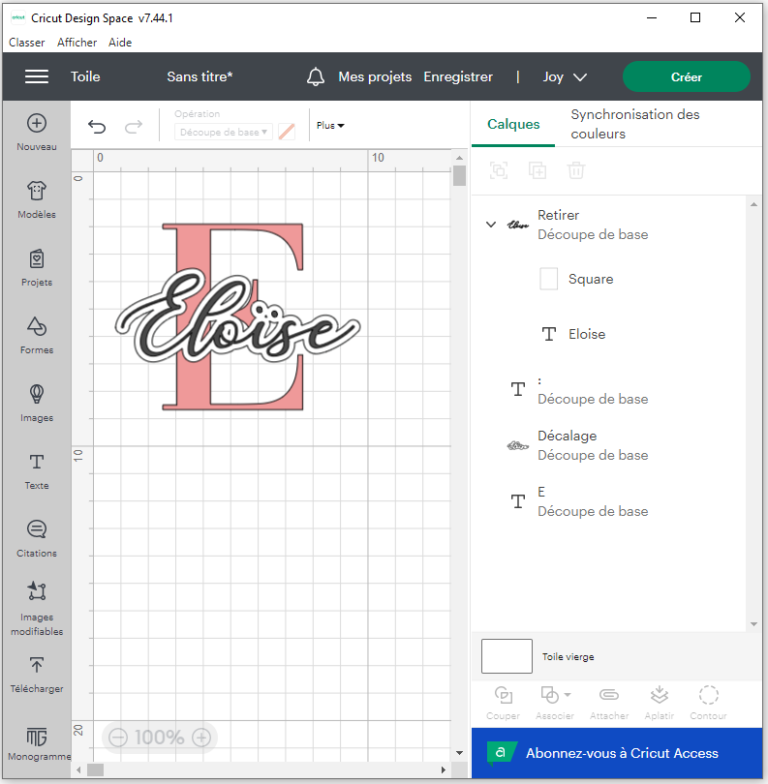This screenshot has height=784, width=768.
Task: Click the canvas horizontal scrollbar right arrow
Action: pyautogui.click(x=443, y=770)
